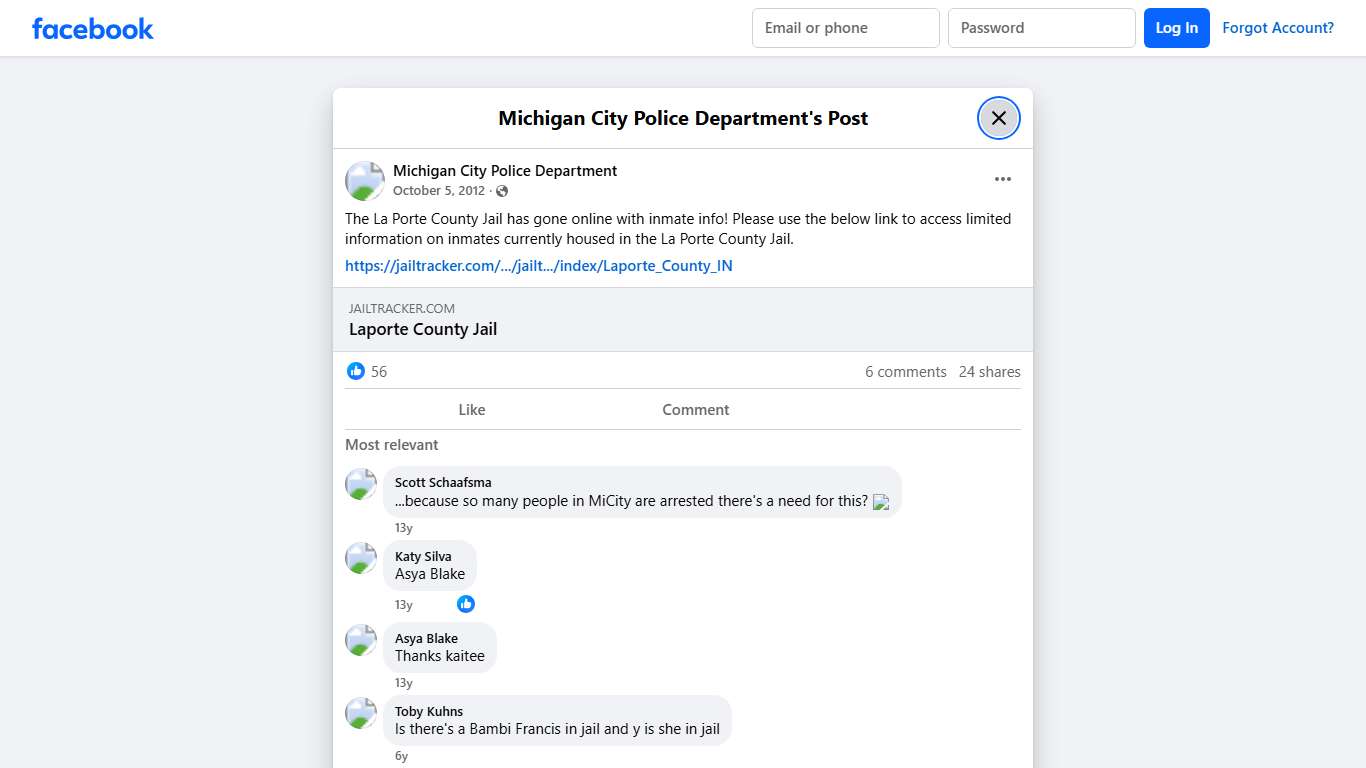The image size is (1366, 768).
Task: Click the globe privacy icon next to the post date
Action: (505, 190)
